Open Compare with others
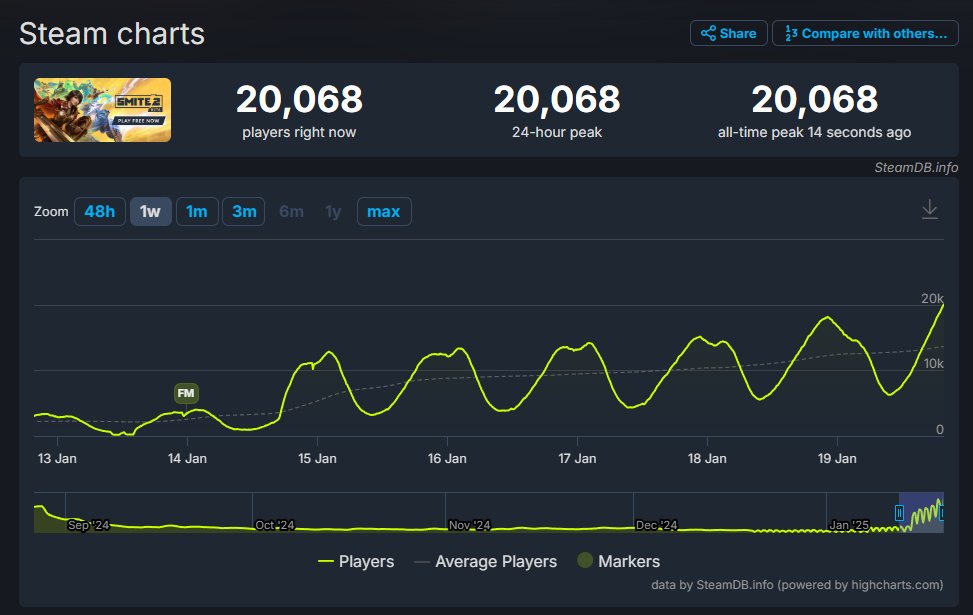Image resolution: width=973 pixels, height=615 pixels. 865,34
